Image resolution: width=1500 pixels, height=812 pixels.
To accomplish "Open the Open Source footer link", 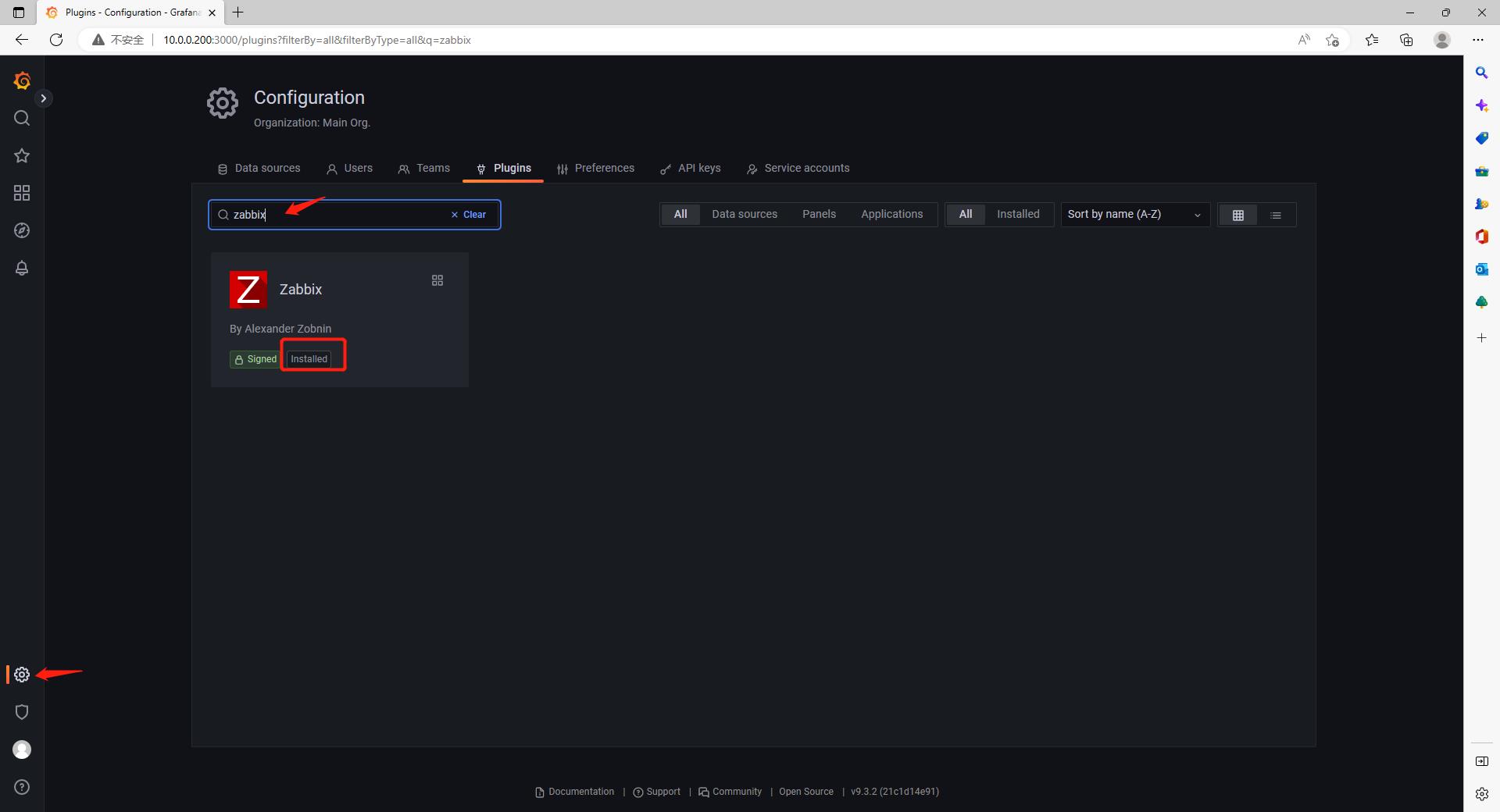I will pos(806,792).
